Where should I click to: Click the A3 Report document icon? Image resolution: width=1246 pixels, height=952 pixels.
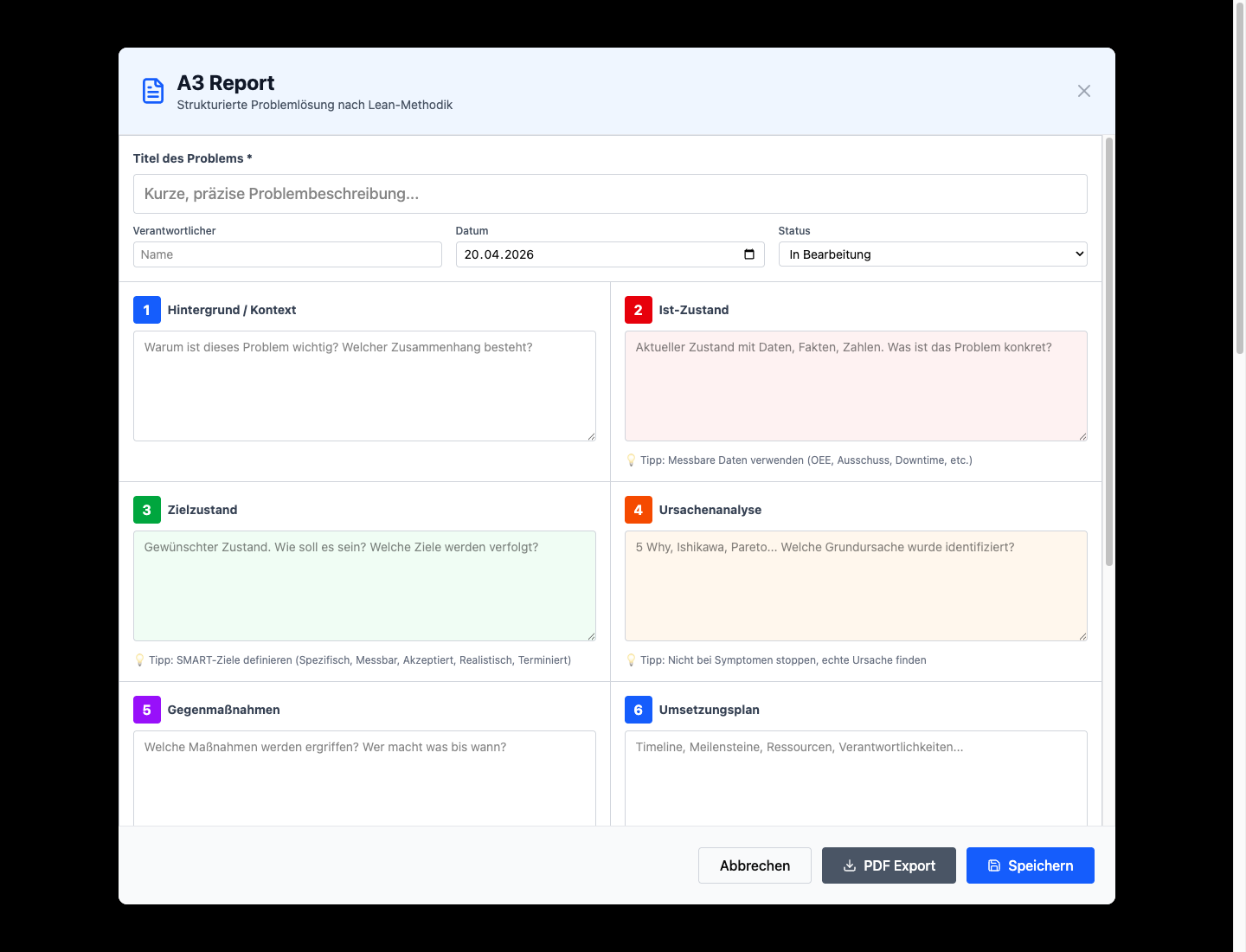click(153, 91)
